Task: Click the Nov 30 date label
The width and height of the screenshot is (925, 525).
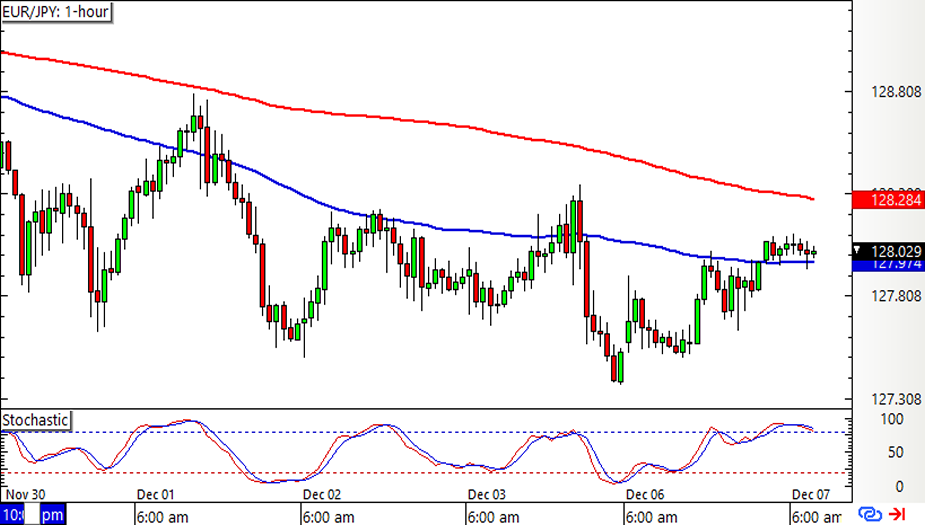Action: pyautogui.click(x=25, y=494)
